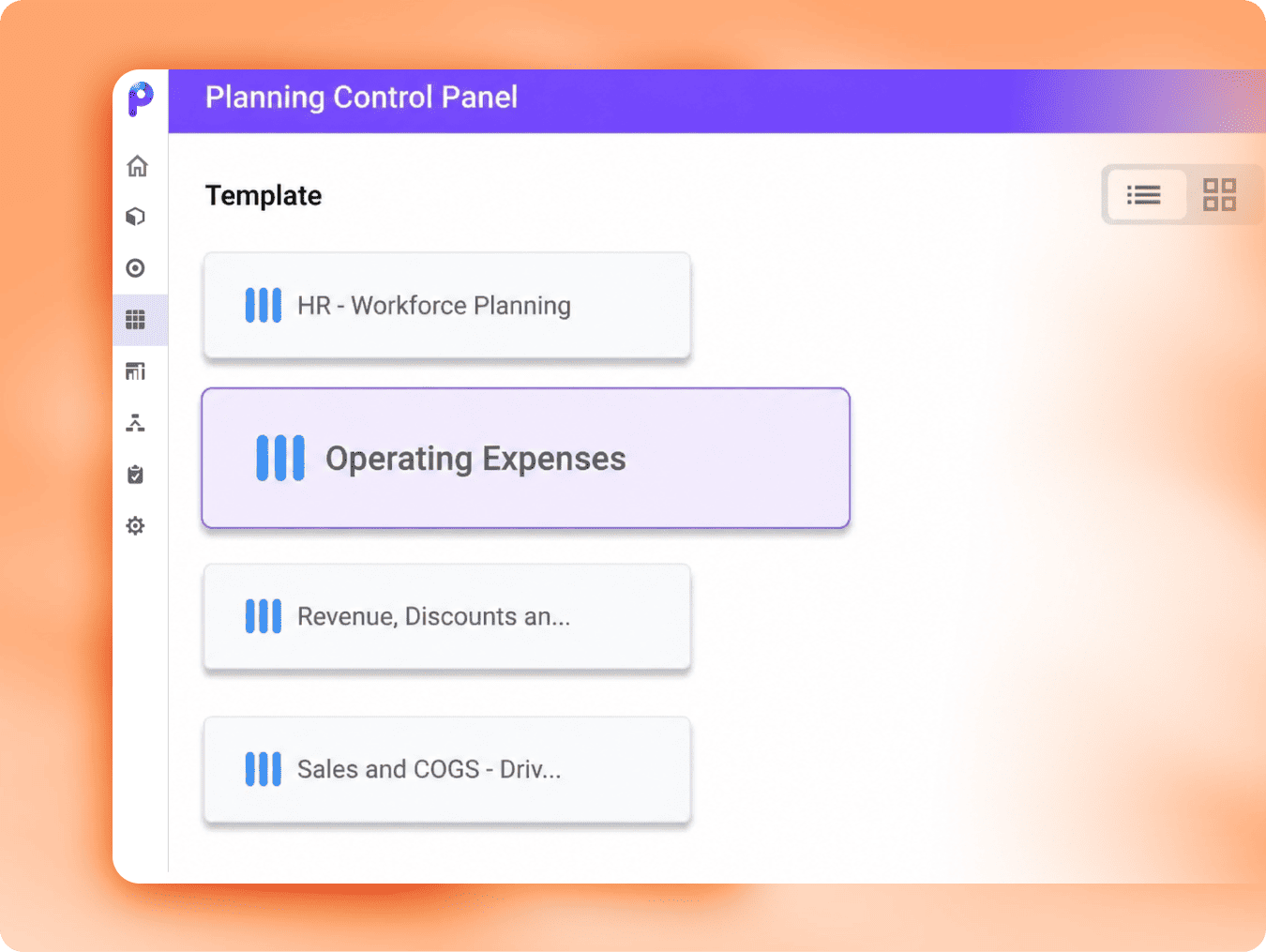Switch to grid view toggle
This screenshot has height=952, width=1266.
1219,195
